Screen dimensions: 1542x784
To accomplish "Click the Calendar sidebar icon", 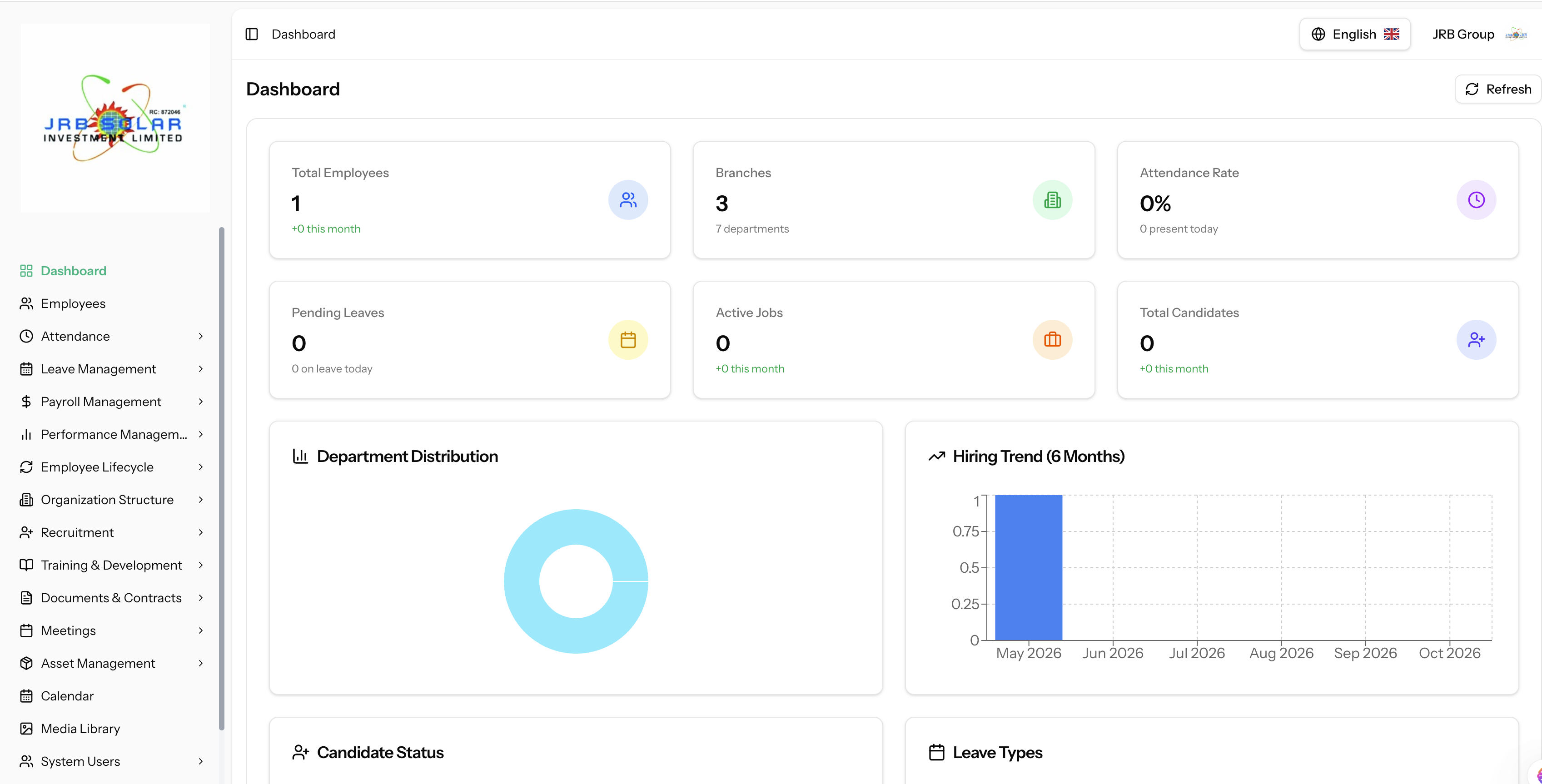I will point(26,696).
